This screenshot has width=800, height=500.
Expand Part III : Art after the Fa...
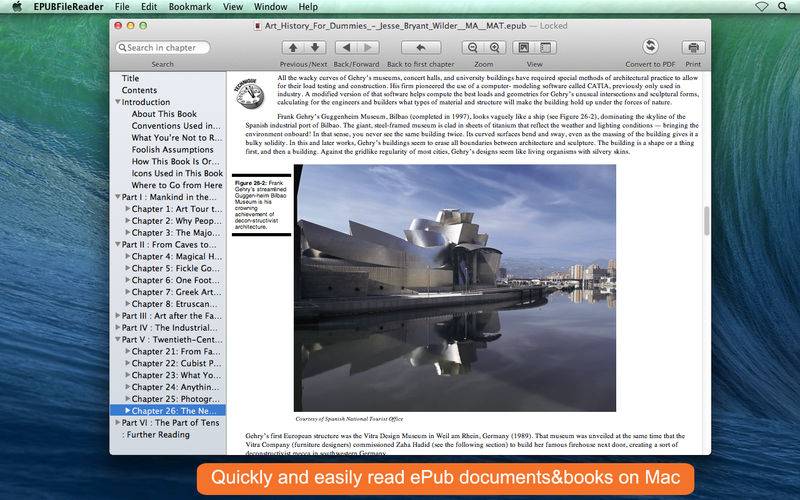[117, 315]
